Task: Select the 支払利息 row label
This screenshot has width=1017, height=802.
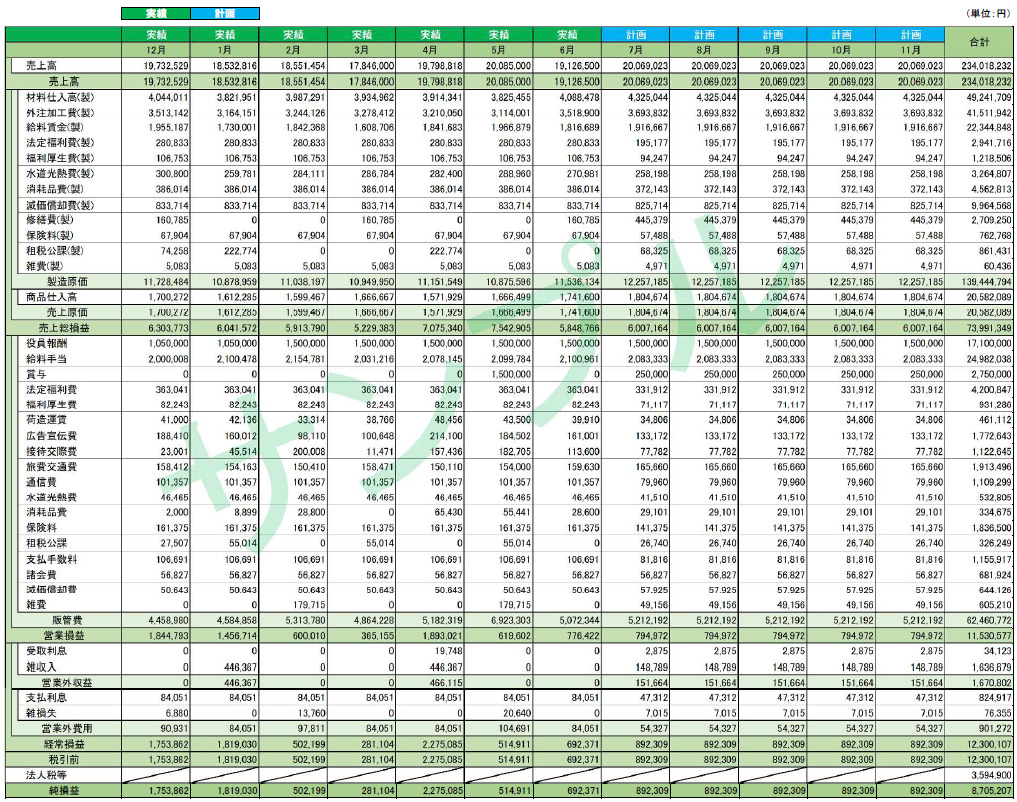Action: click(46, 698)
